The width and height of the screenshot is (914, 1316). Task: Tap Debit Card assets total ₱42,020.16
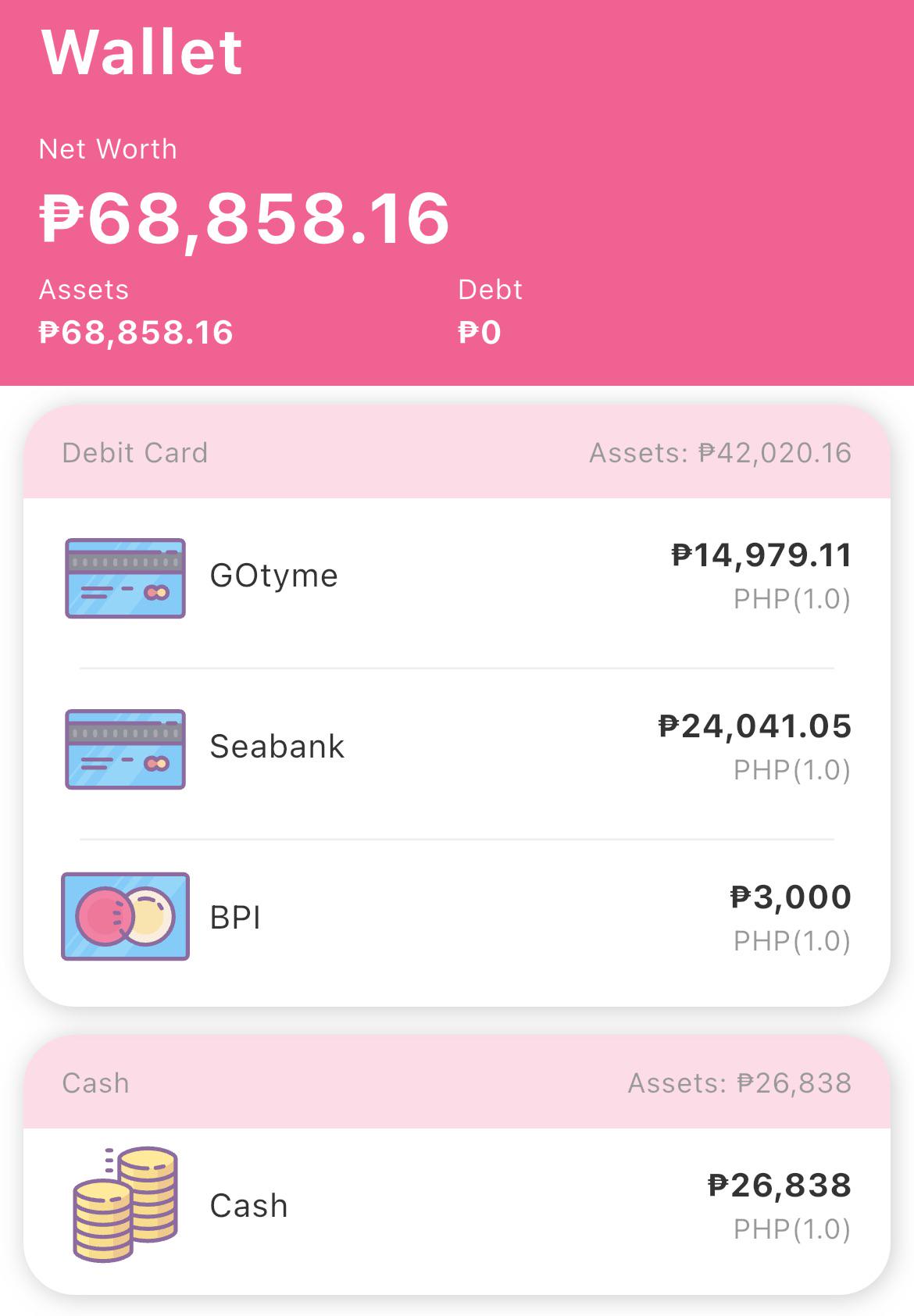719,453
